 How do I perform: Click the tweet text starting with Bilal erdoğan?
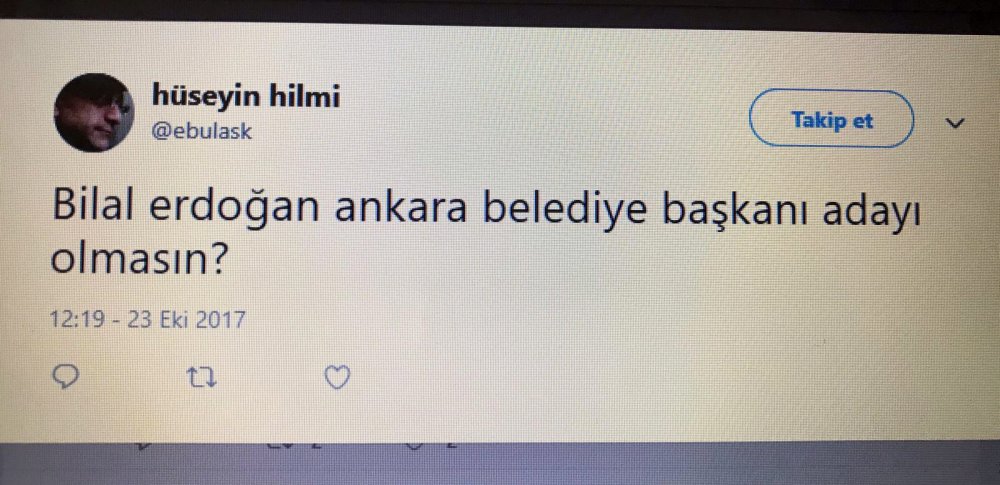pos(486,232)
